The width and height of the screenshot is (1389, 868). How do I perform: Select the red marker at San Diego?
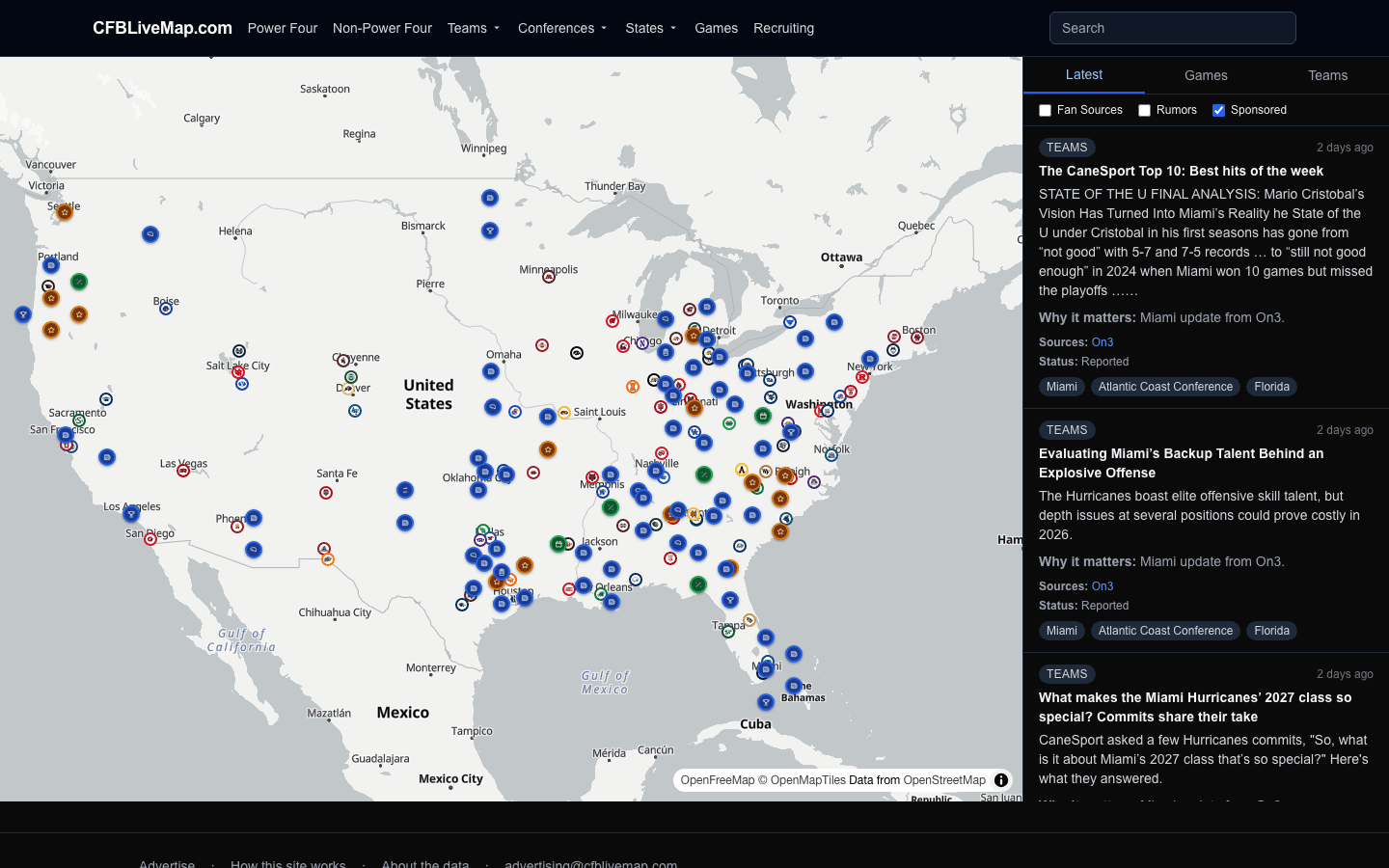(150, 539)
